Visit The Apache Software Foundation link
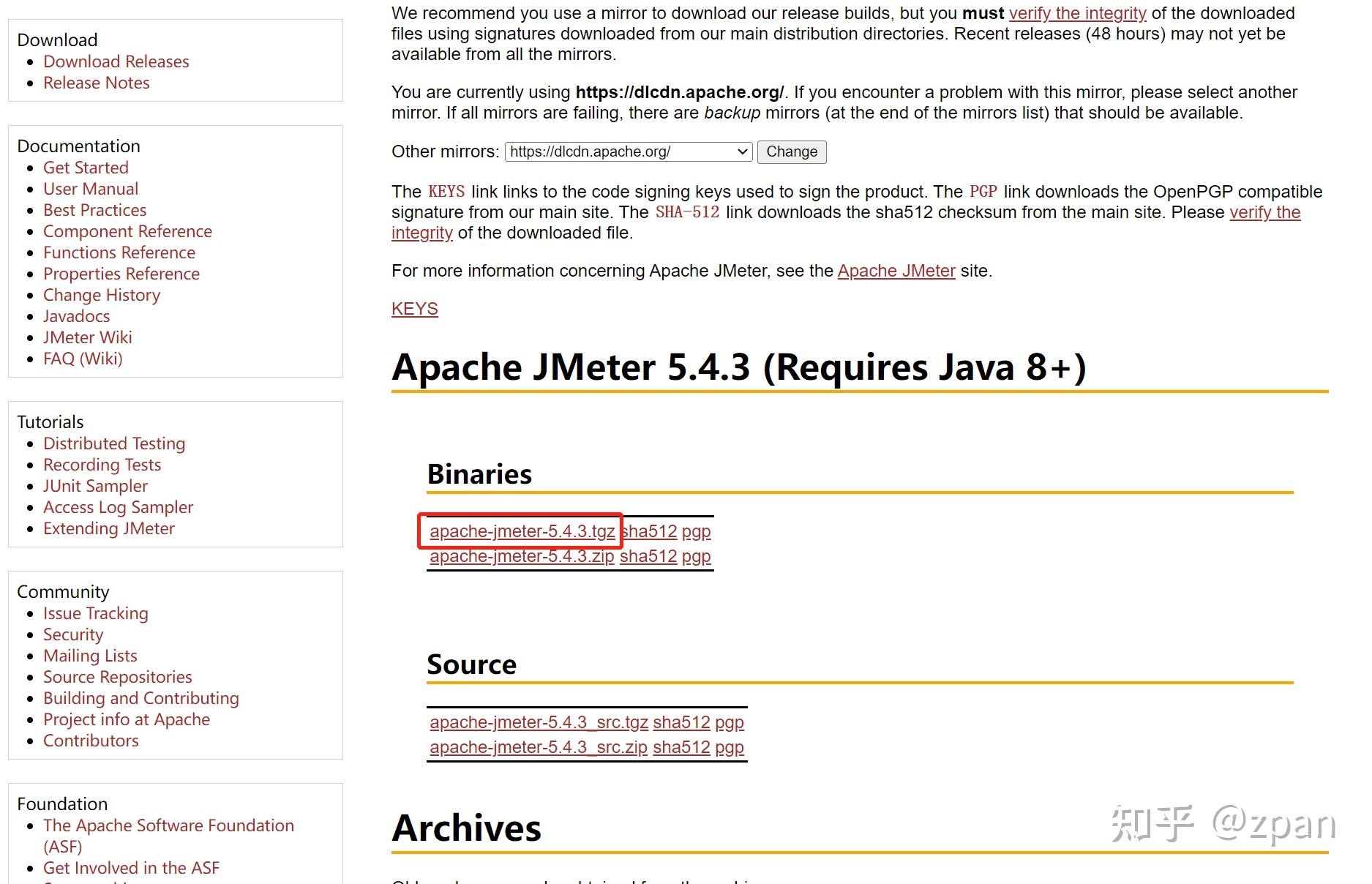The height and width of the screenshot is (884, 1372). [168, 825]
